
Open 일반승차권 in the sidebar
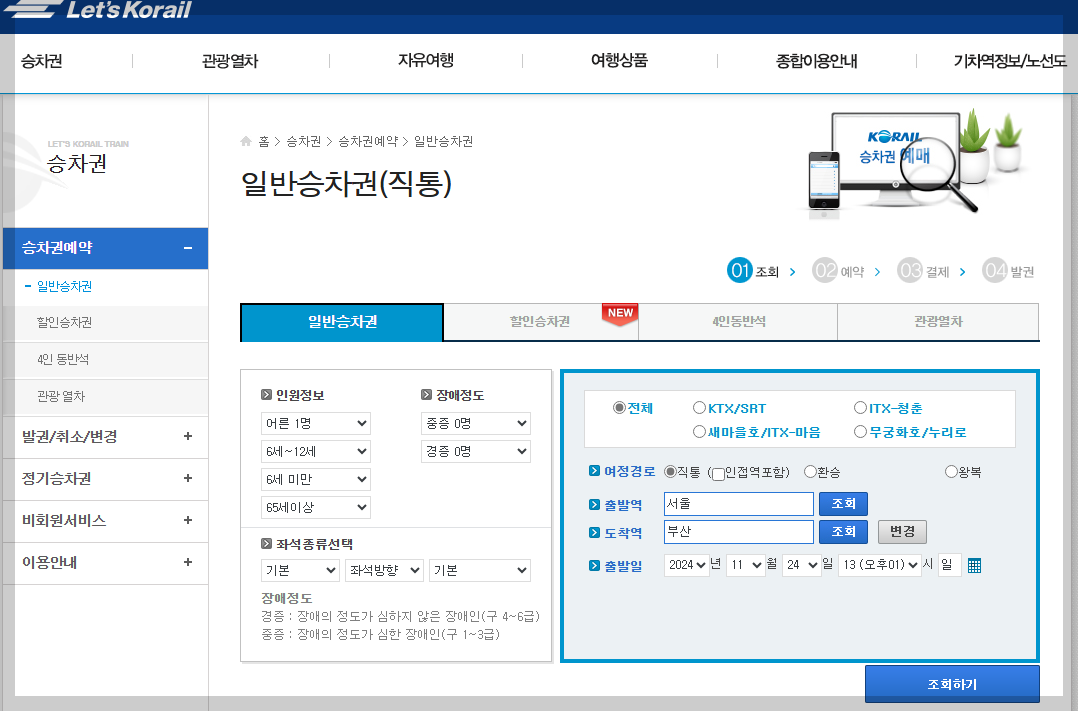click(64, 286)
